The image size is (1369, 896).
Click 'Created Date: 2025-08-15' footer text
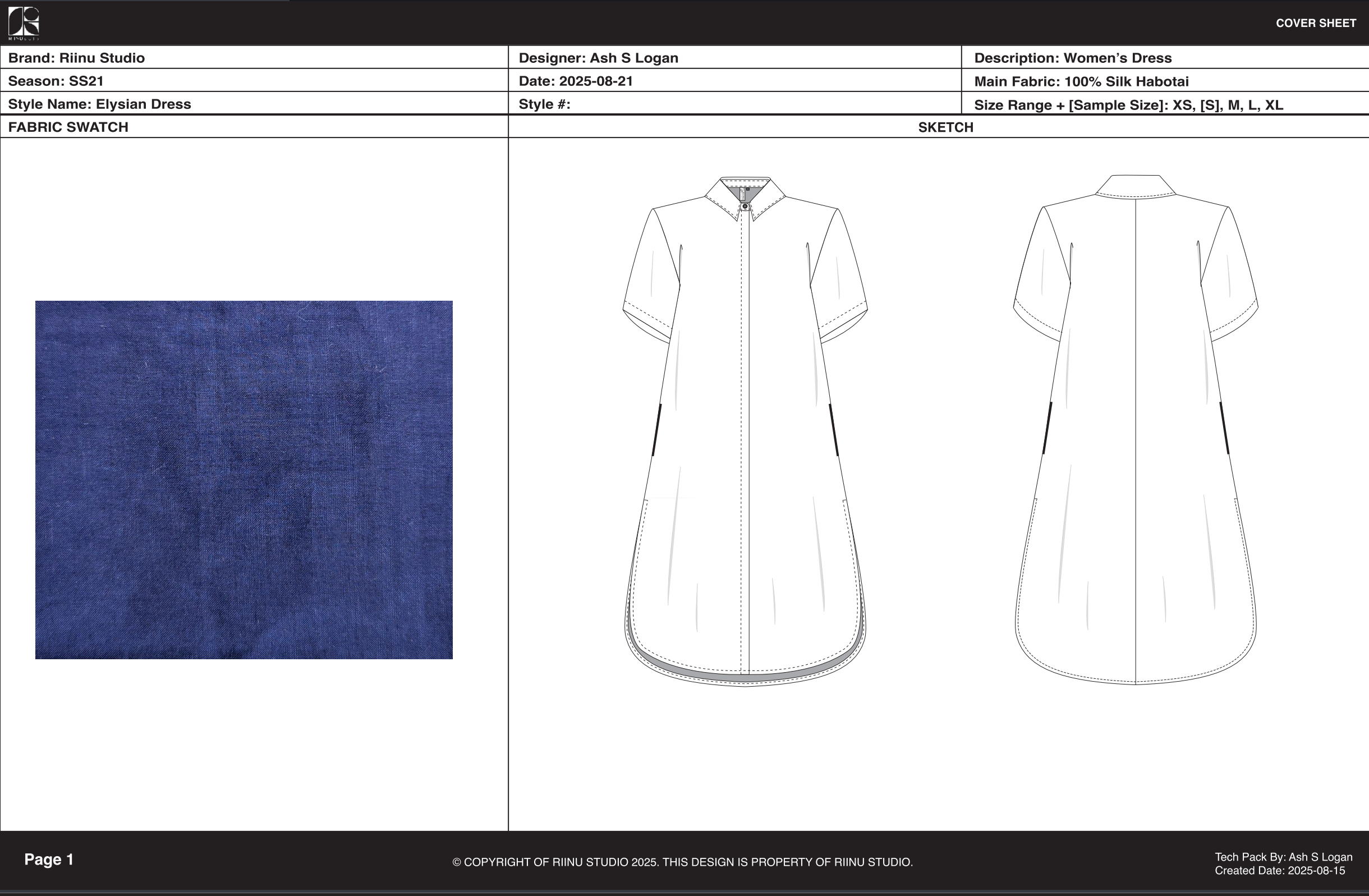pyautogui.click(x=1280, y=871)
